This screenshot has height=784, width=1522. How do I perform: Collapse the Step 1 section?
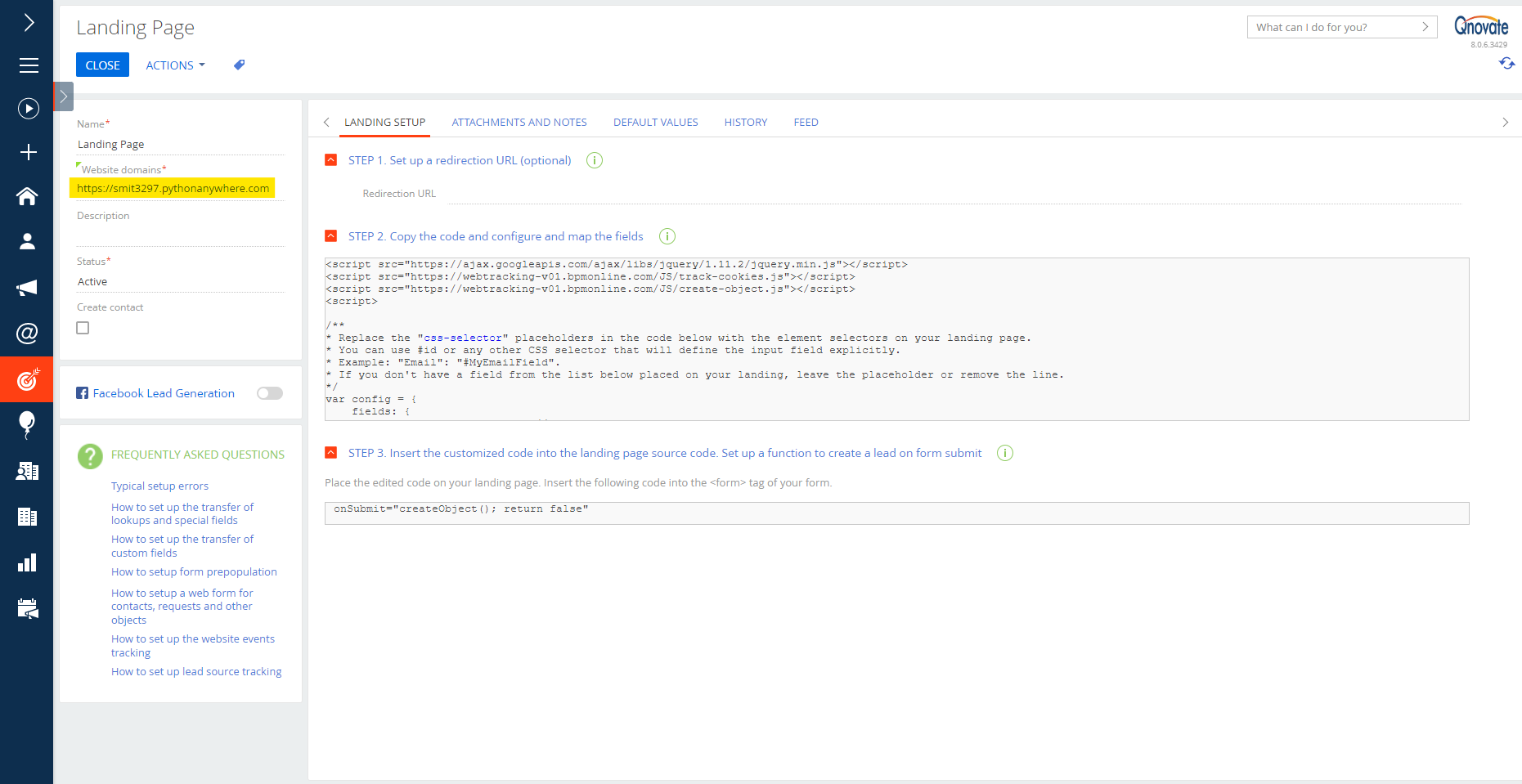(x=330, y=159)
